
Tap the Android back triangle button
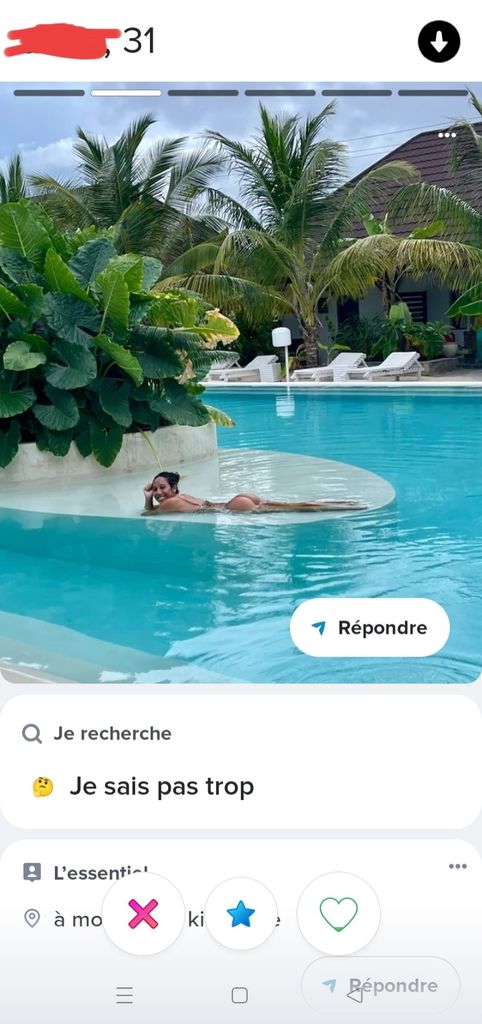[355, 995]
